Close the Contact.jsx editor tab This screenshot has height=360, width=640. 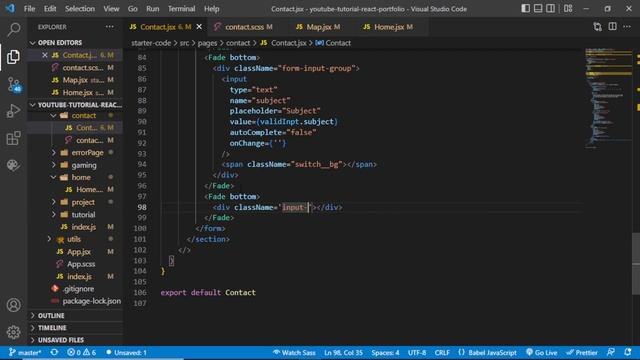pos(199,27)
